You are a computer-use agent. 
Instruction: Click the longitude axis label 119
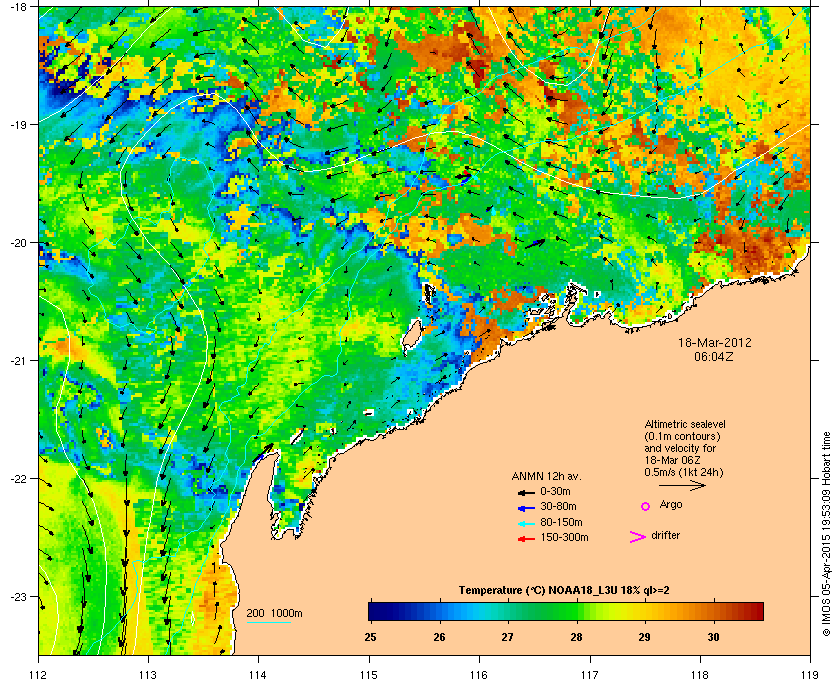(811, 675)
